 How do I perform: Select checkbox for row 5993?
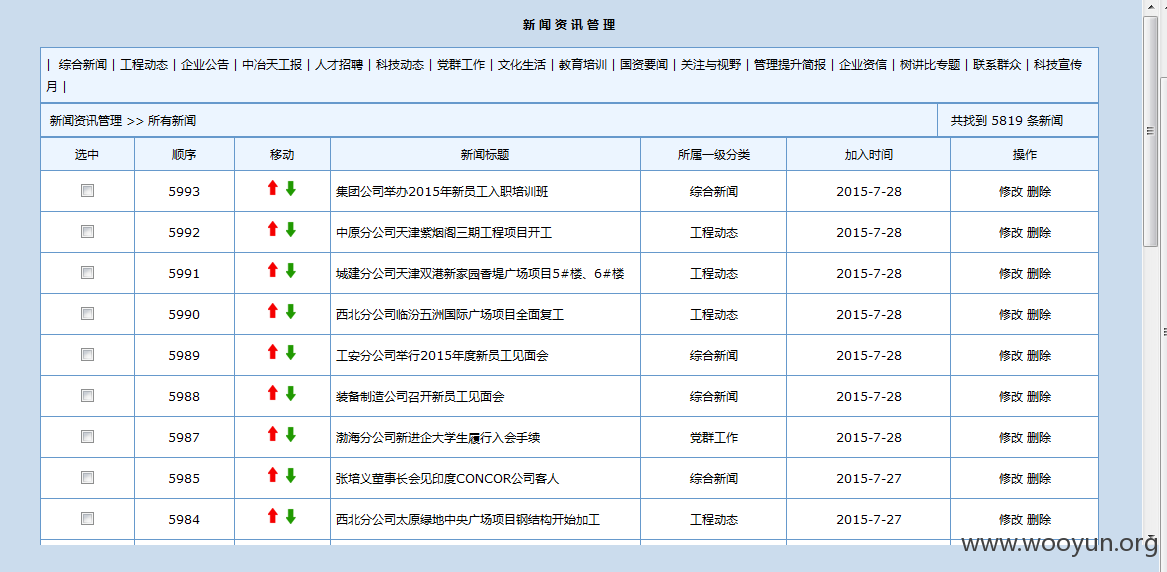[x=87, y=190]
